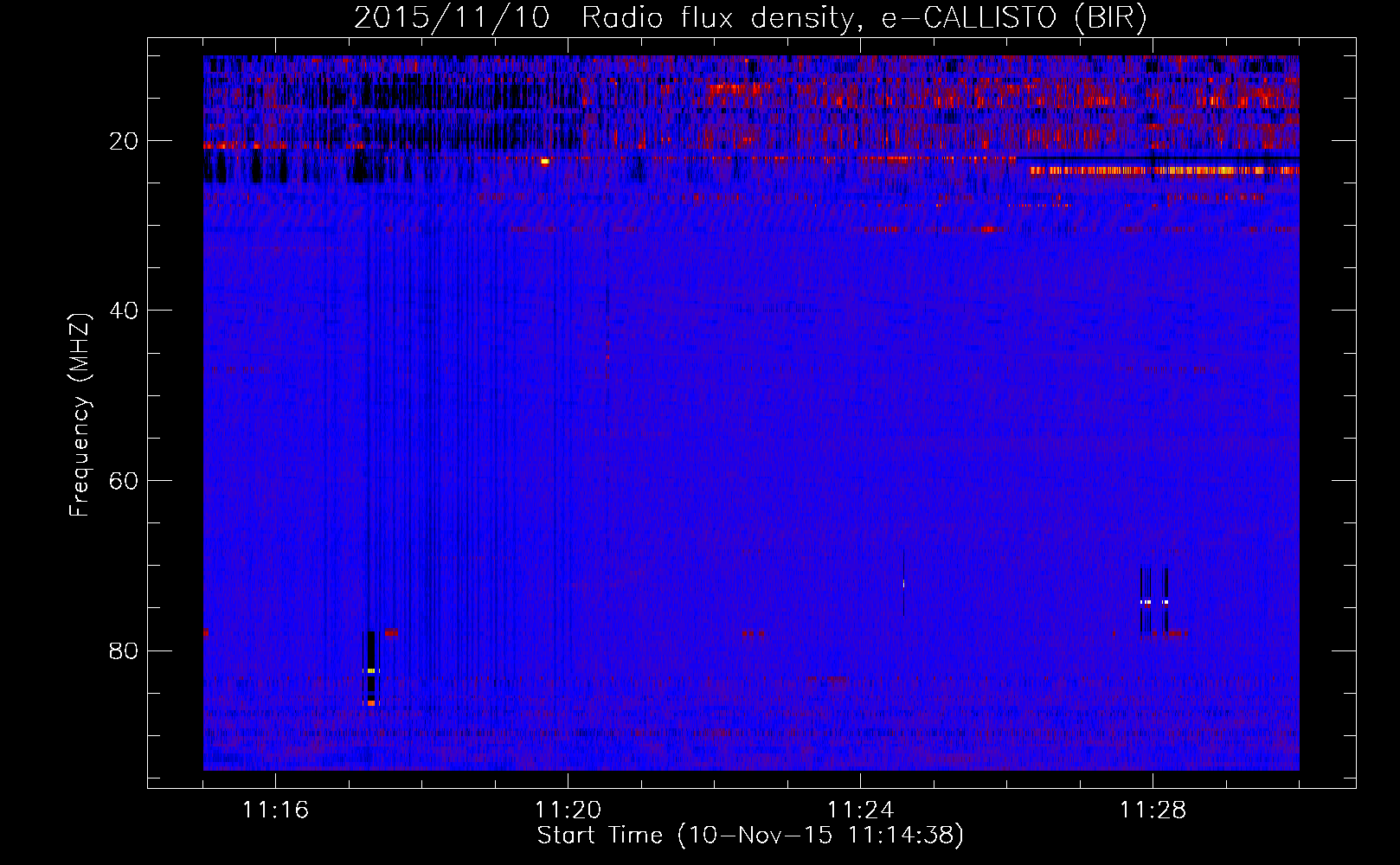Click the 60 MHz frequency tick label
Screen dimensions: 1400x865
125,481
